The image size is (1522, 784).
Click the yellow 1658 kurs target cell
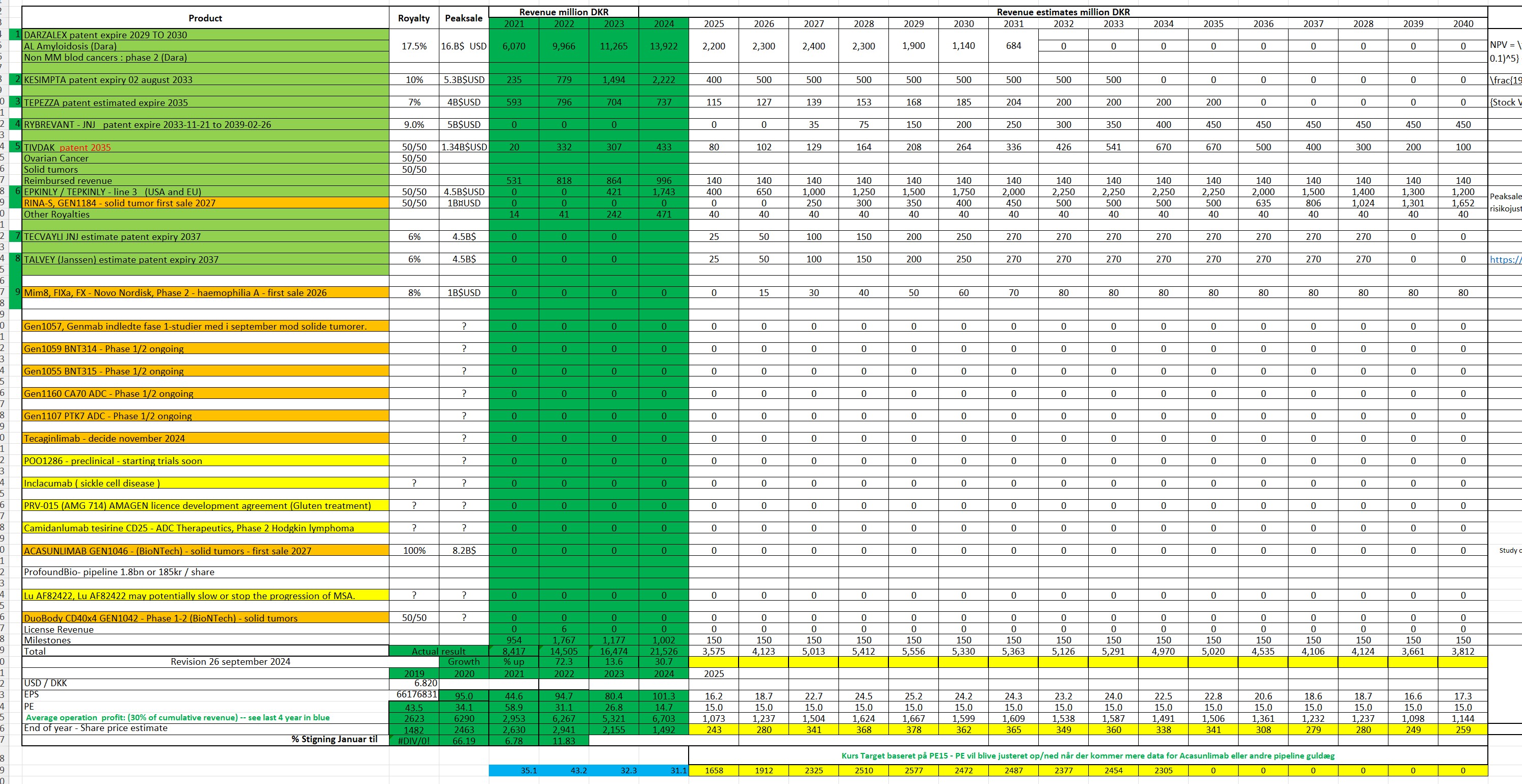(x=714, y=770)
